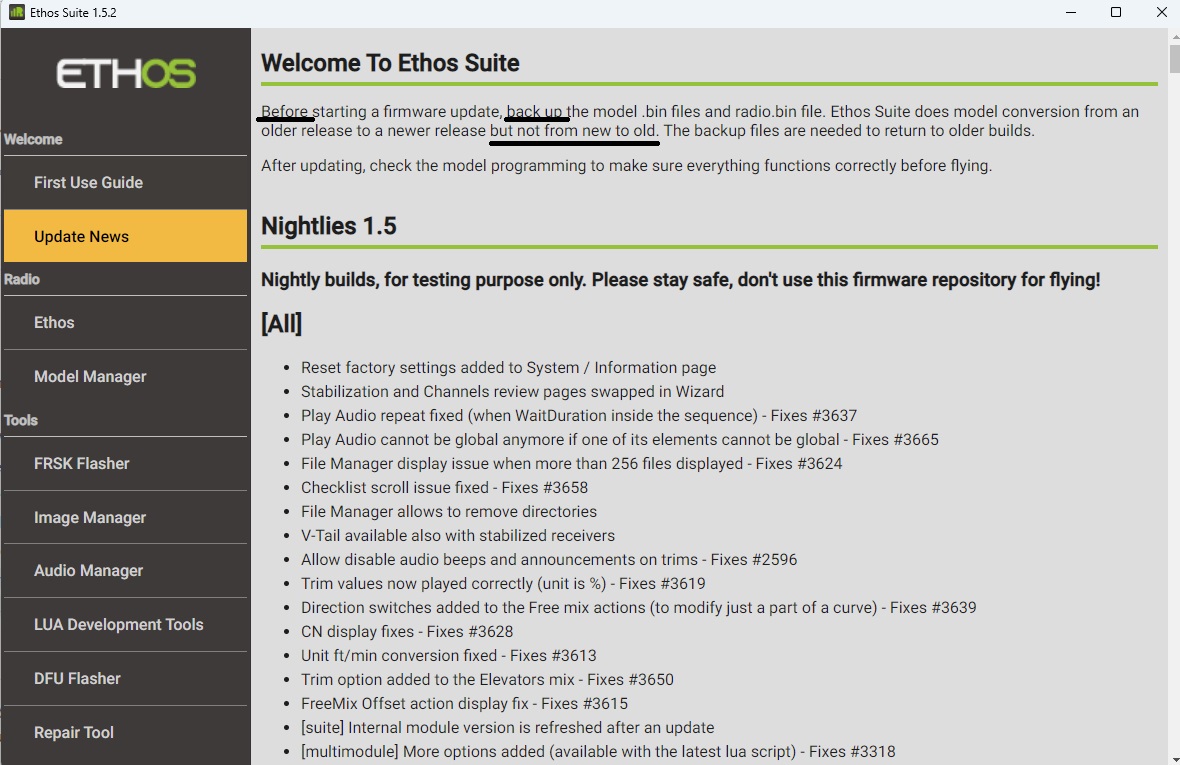This screenshot has width=1180, height=765.
Task: Click the 'Nightly builds, for testing' warning text
Action: (680, 280)
